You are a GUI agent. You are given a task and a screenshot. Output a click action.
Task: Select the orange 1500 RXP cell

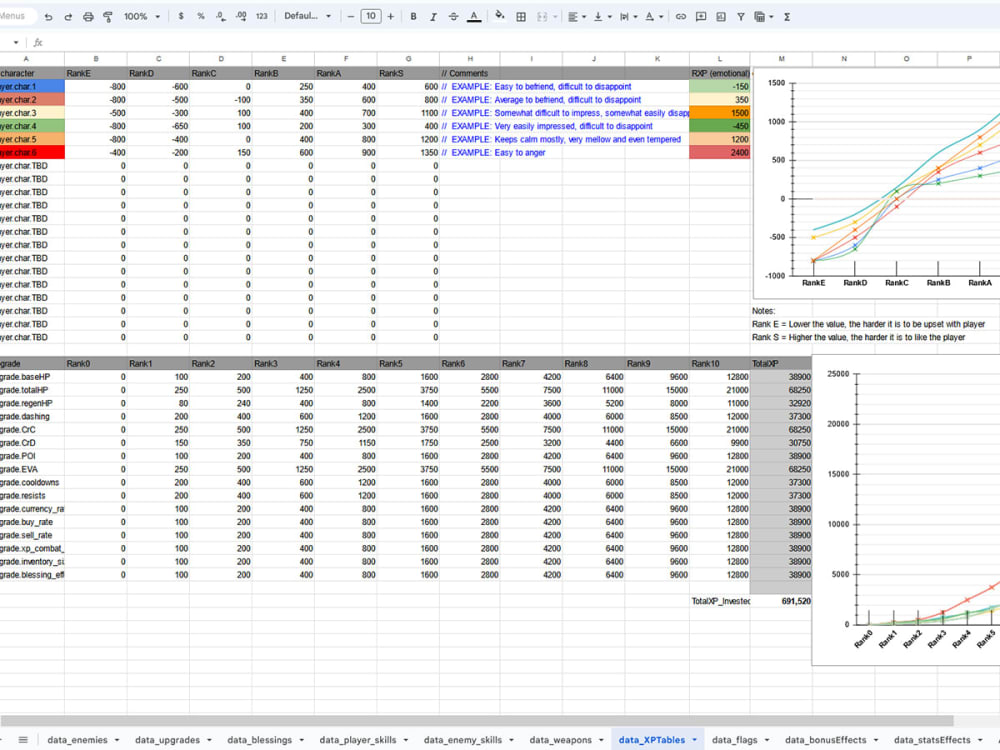pos(719,113)
